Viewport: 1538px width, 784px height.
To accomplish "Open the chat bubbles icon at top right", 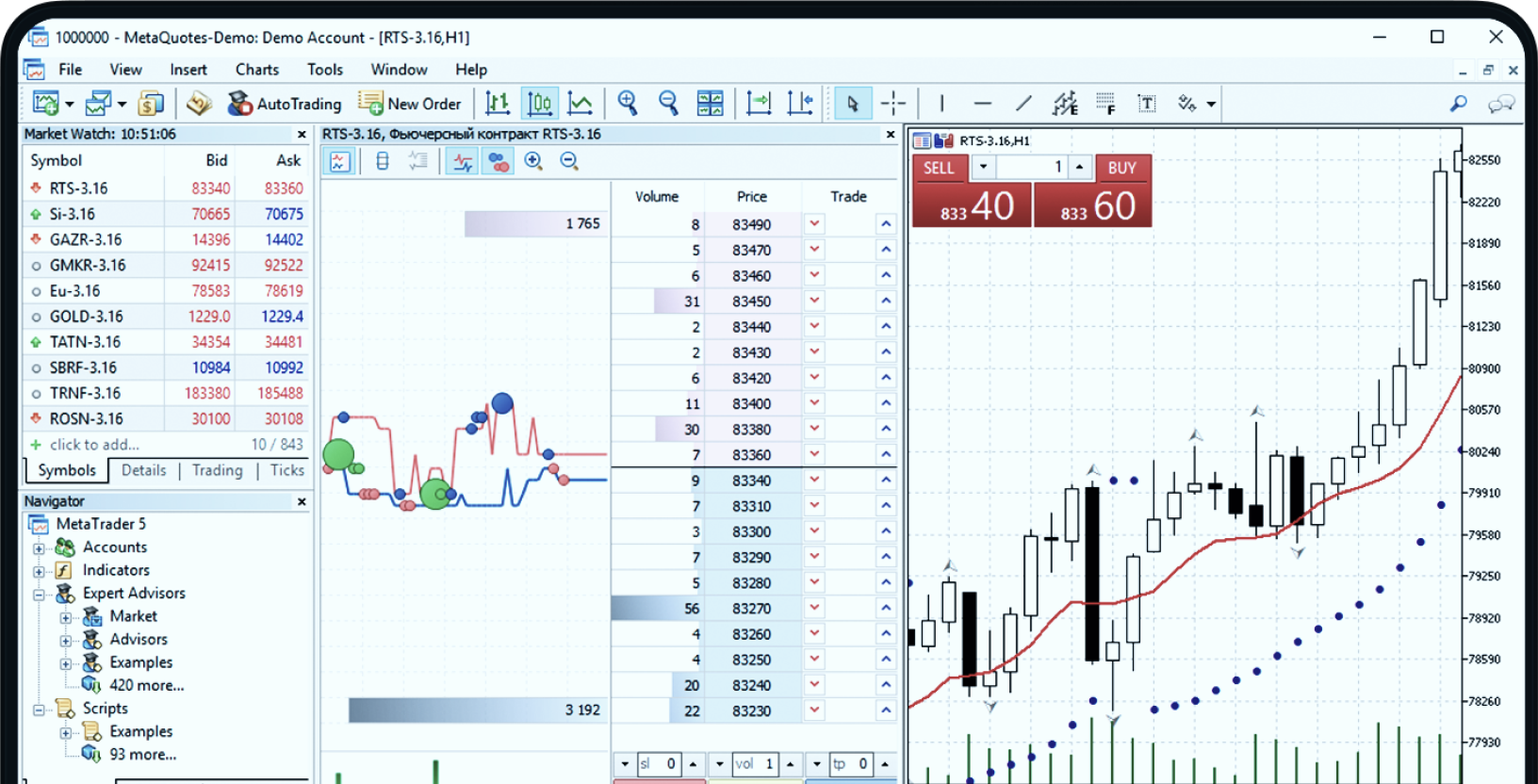I will coord(1500,104).
